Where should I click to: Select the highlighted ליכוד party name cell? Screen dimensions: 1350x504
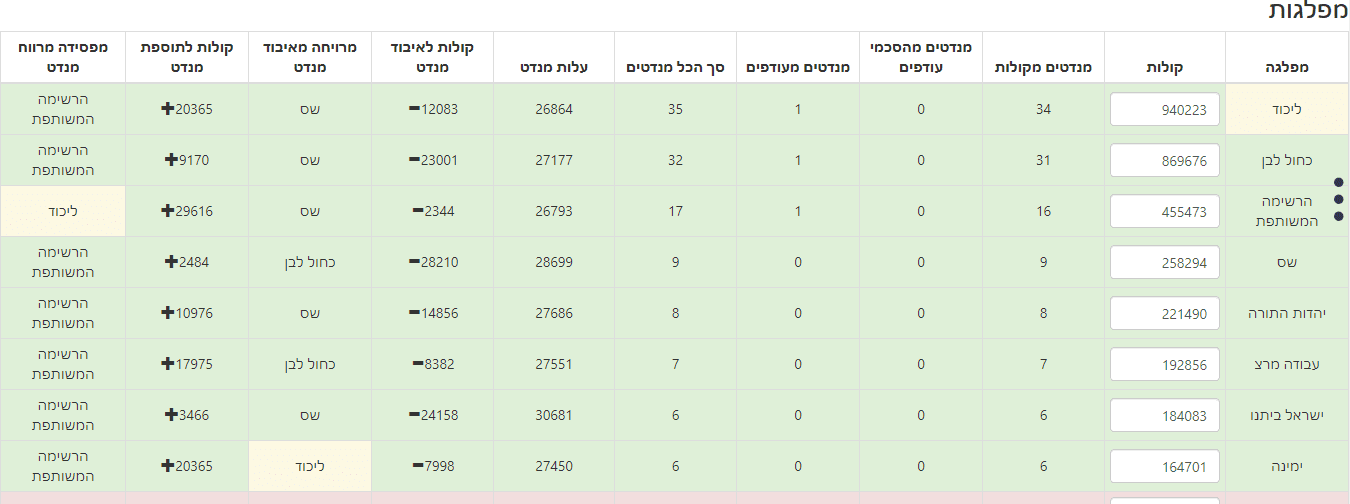tap(1286, 109)
